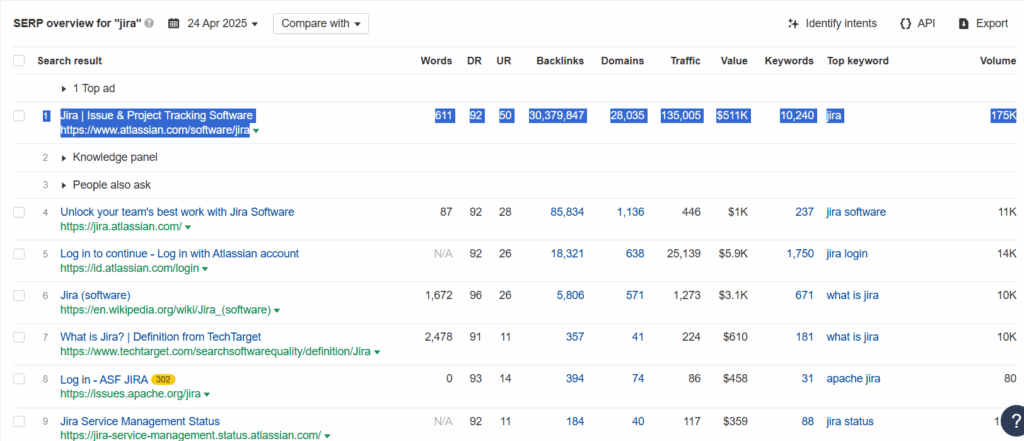The width and height of the screenshot is (1024, 441).
Task: Click top keyword 'jira software'
Action: coord(856,212)
